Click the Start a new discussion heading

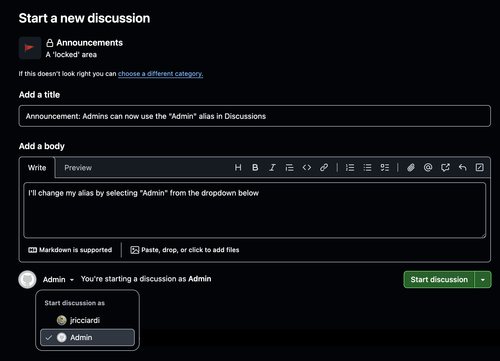[84, 18]
